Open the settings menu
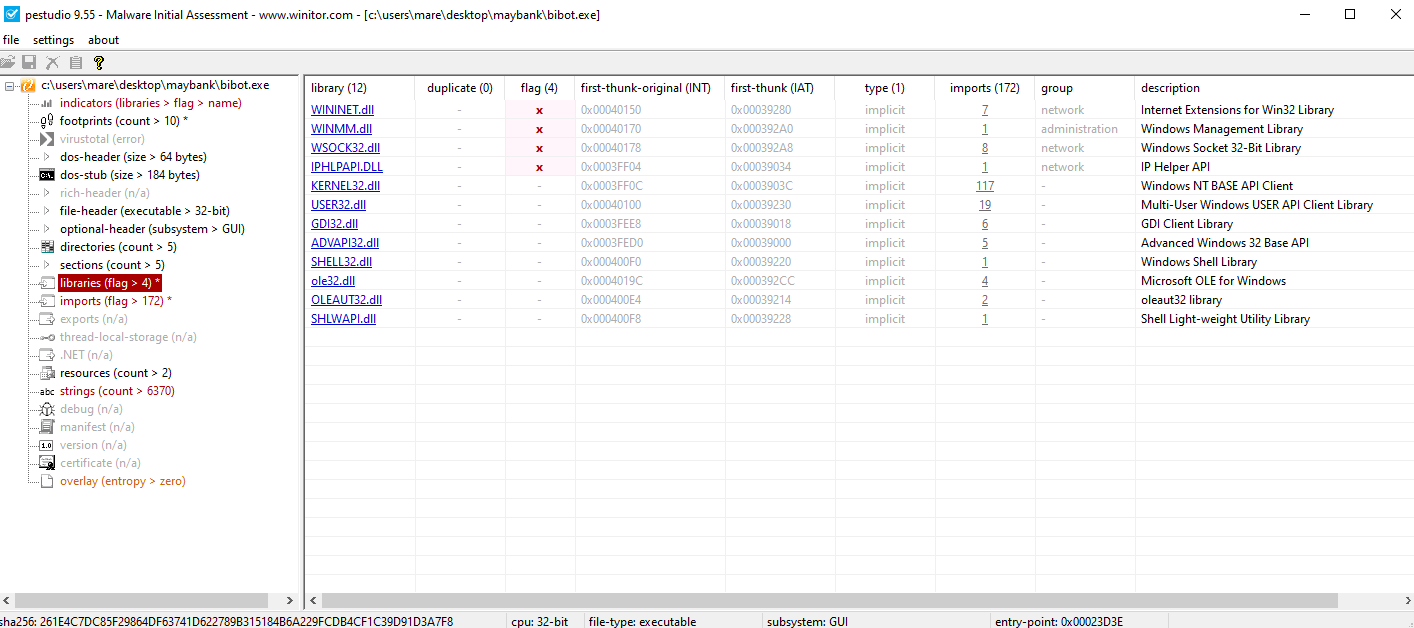This screenshot has width=1414, height=628. pyautogui.click(x=53, y=40)
